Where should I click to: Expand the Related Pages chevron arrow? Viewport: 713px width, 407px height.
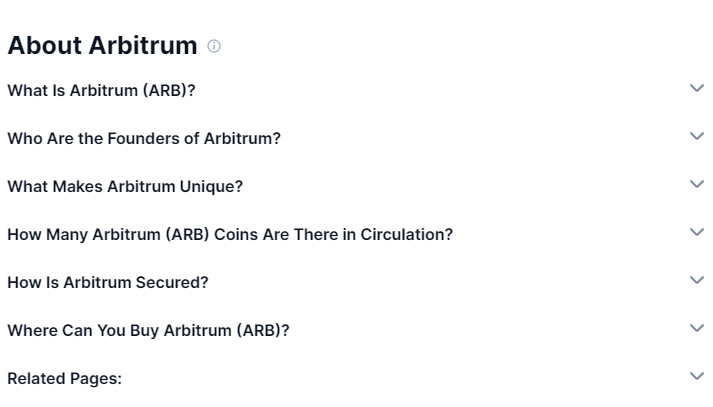[x=697, y=377]
